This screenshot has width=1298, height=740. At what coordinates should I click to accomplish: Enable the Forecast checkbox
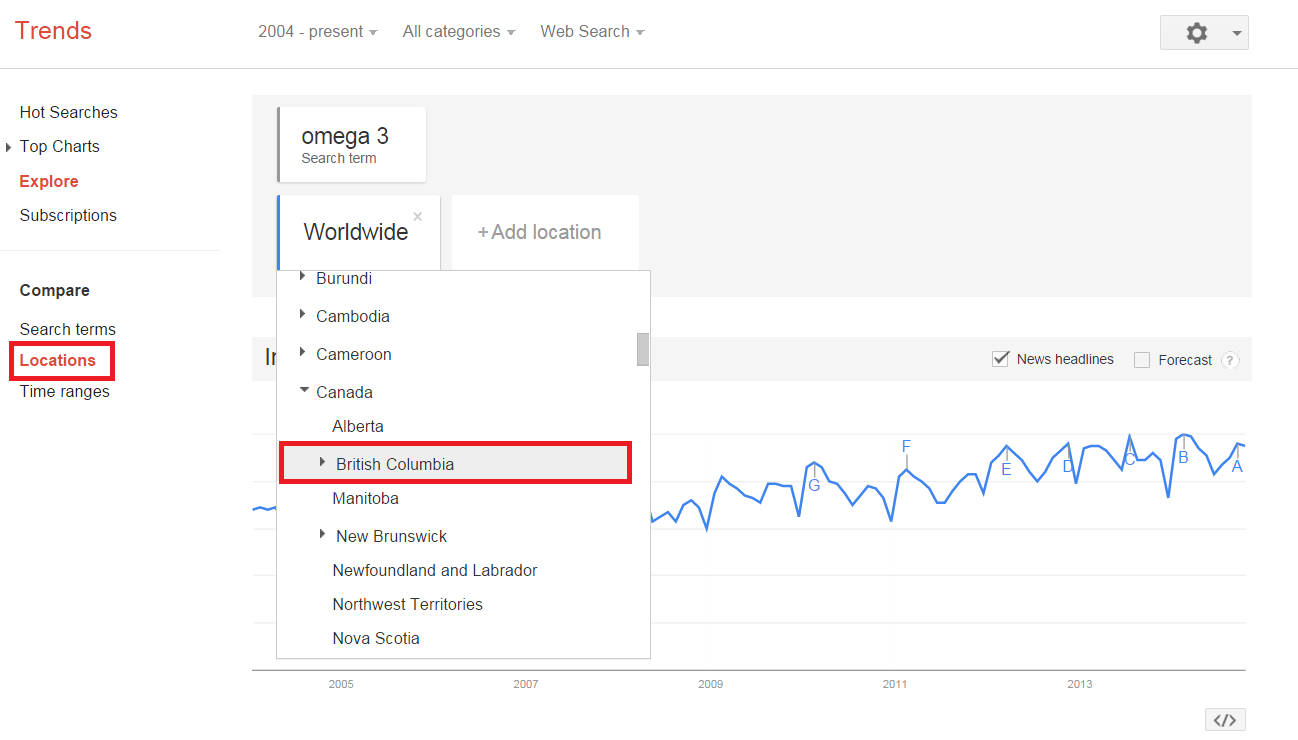[x=1142, y=360]
